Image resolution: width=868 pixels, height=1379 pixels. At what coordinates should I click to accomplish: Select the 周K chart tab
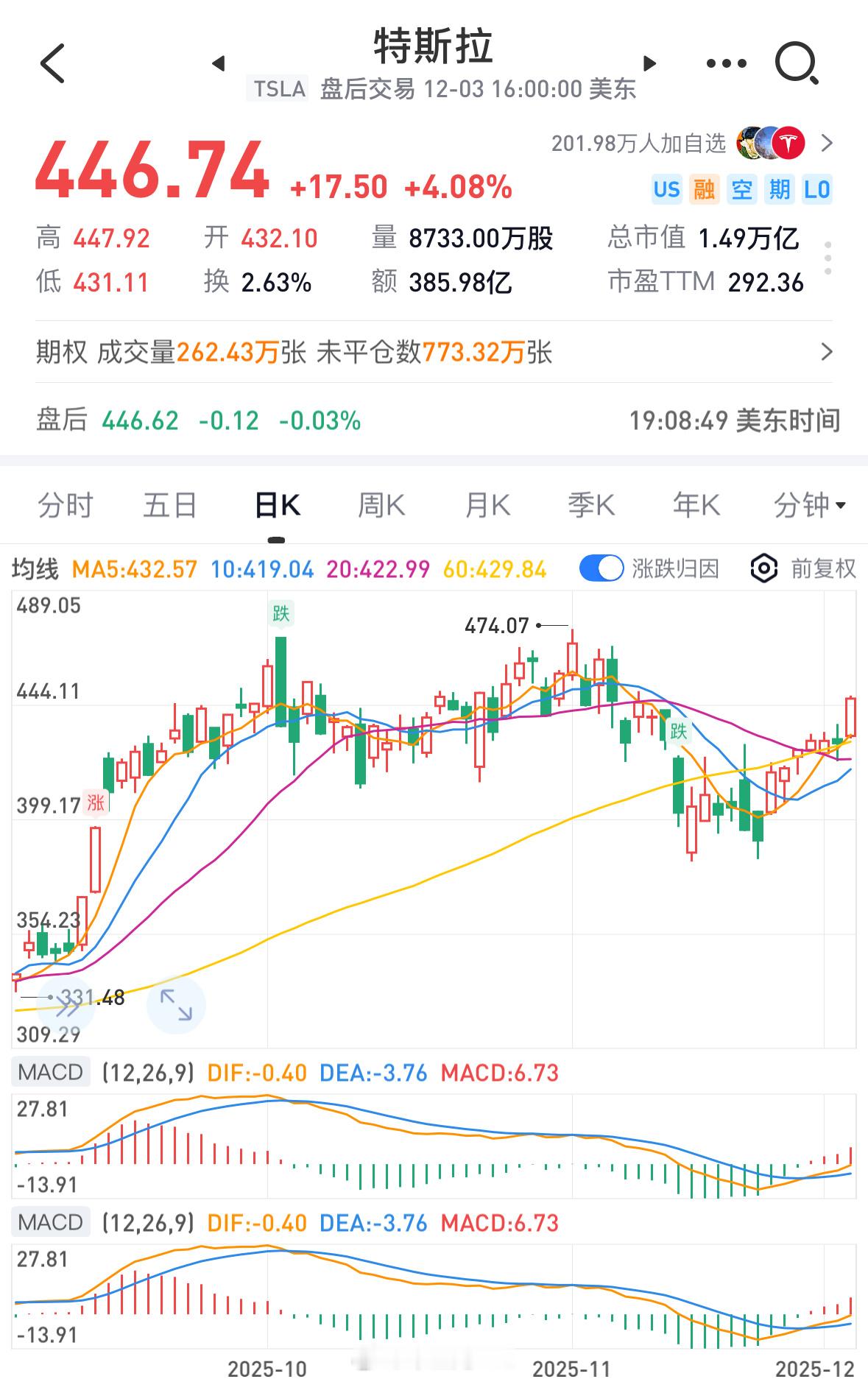(381, 506)
